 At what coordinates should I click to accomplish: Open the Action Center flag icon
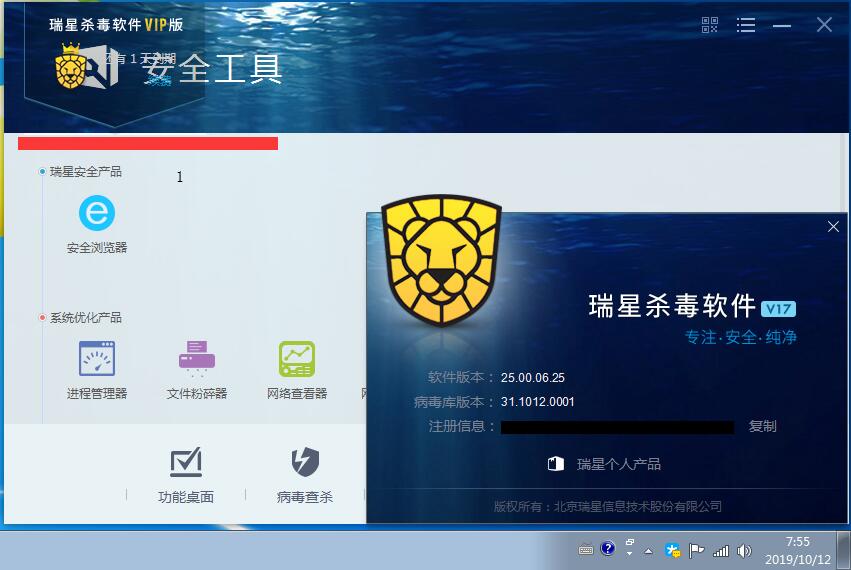[x=696, y=551]
